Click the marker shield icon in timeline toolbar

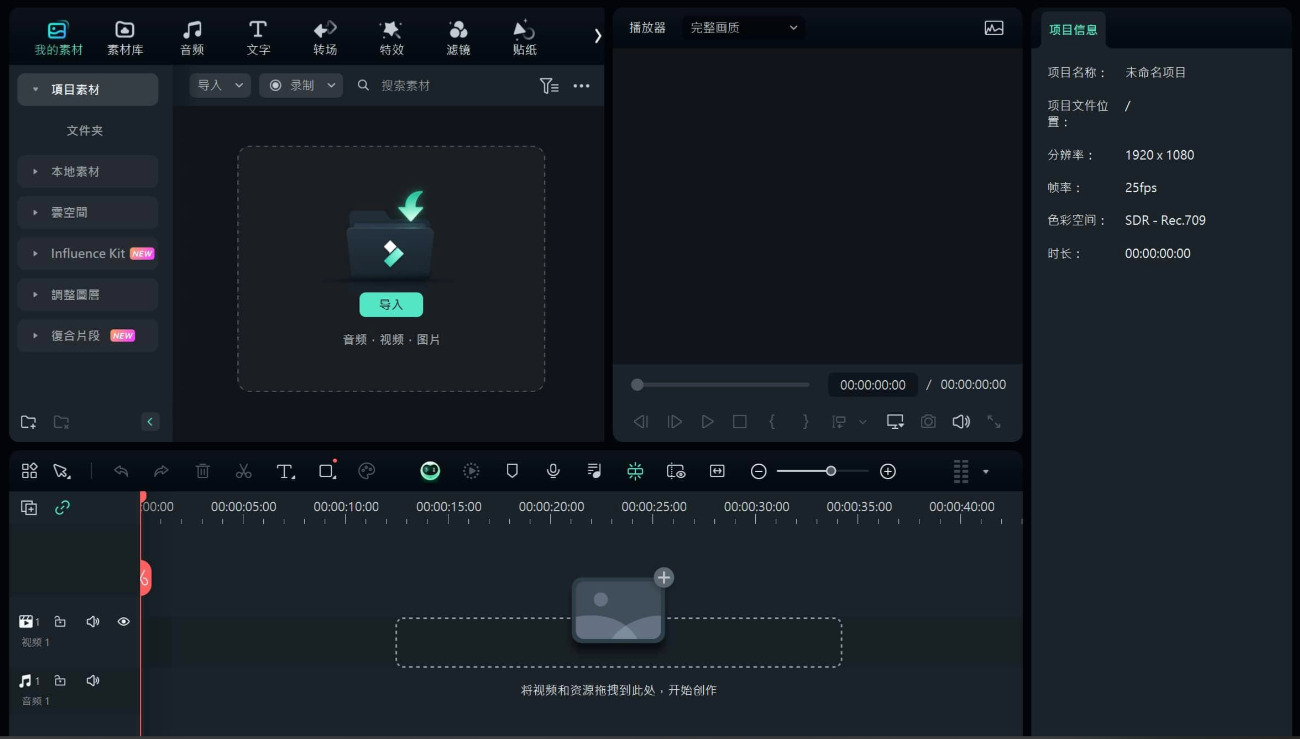click(512, 471)
